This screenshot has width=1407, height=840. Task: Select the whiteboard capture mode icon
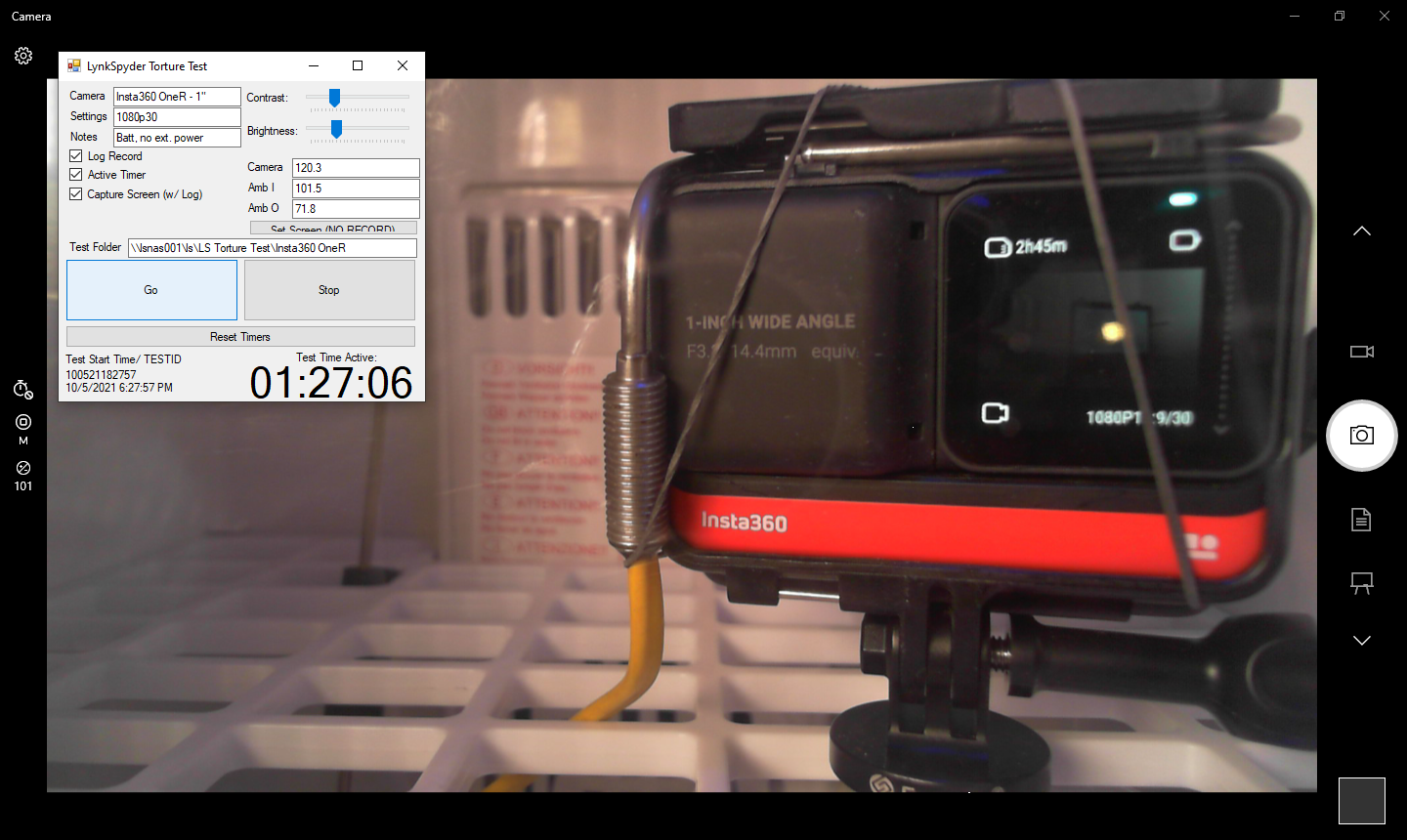click(1361, 582)
